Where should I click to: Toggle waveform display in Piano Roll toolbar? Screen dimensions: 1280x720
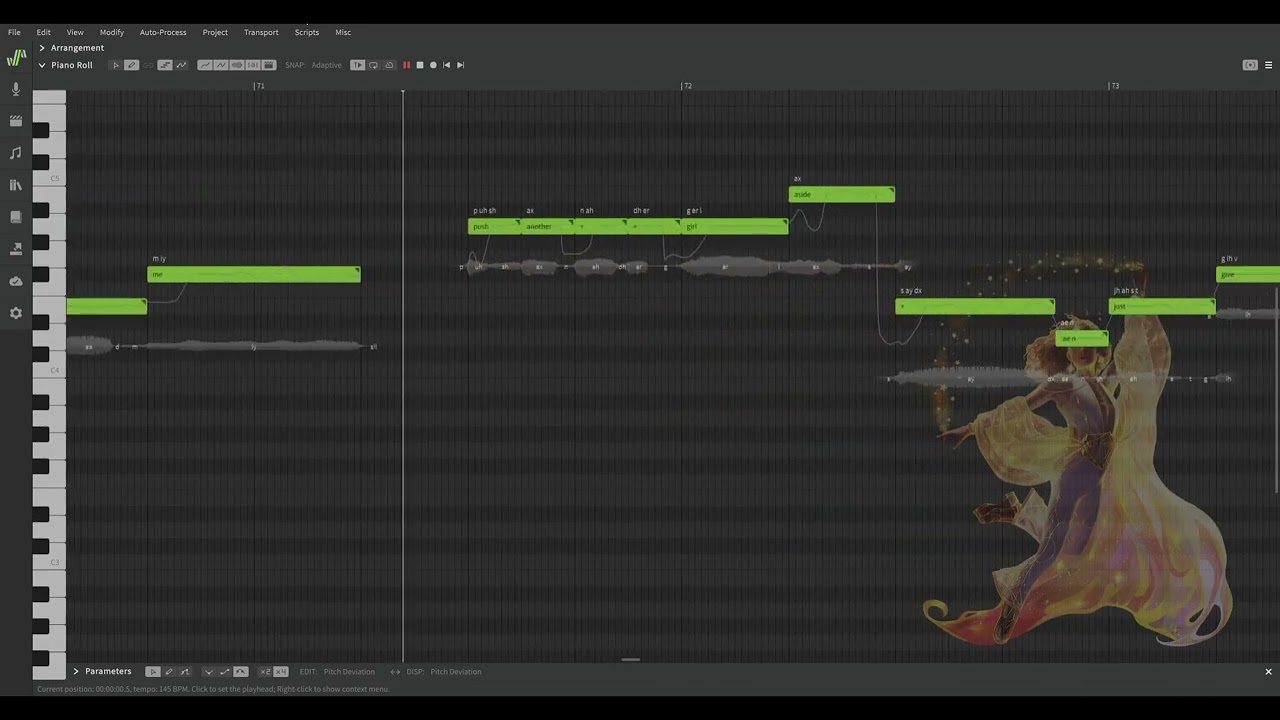click(x=237, y=65)
